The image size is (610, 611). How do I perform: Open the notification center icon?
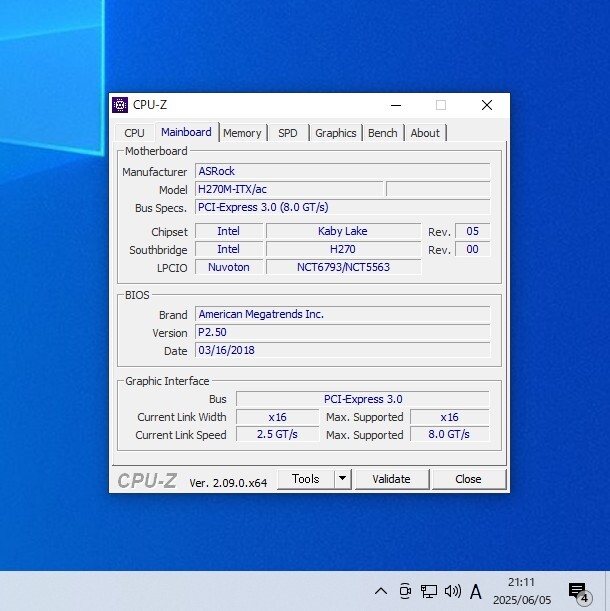(580, 592)
